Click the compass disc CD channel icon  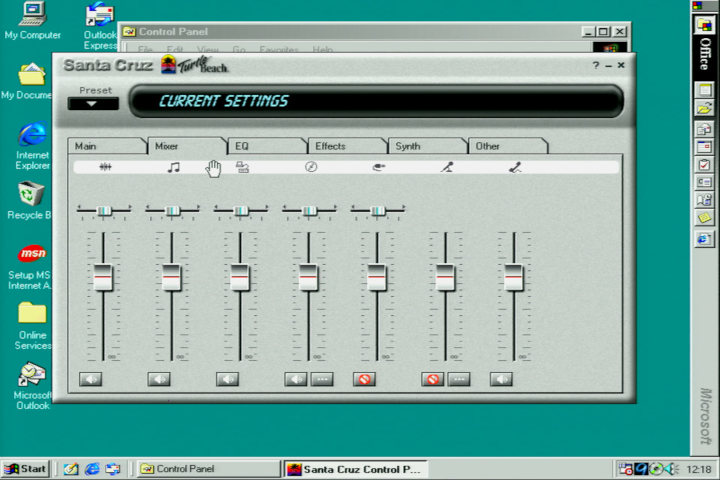311,167
